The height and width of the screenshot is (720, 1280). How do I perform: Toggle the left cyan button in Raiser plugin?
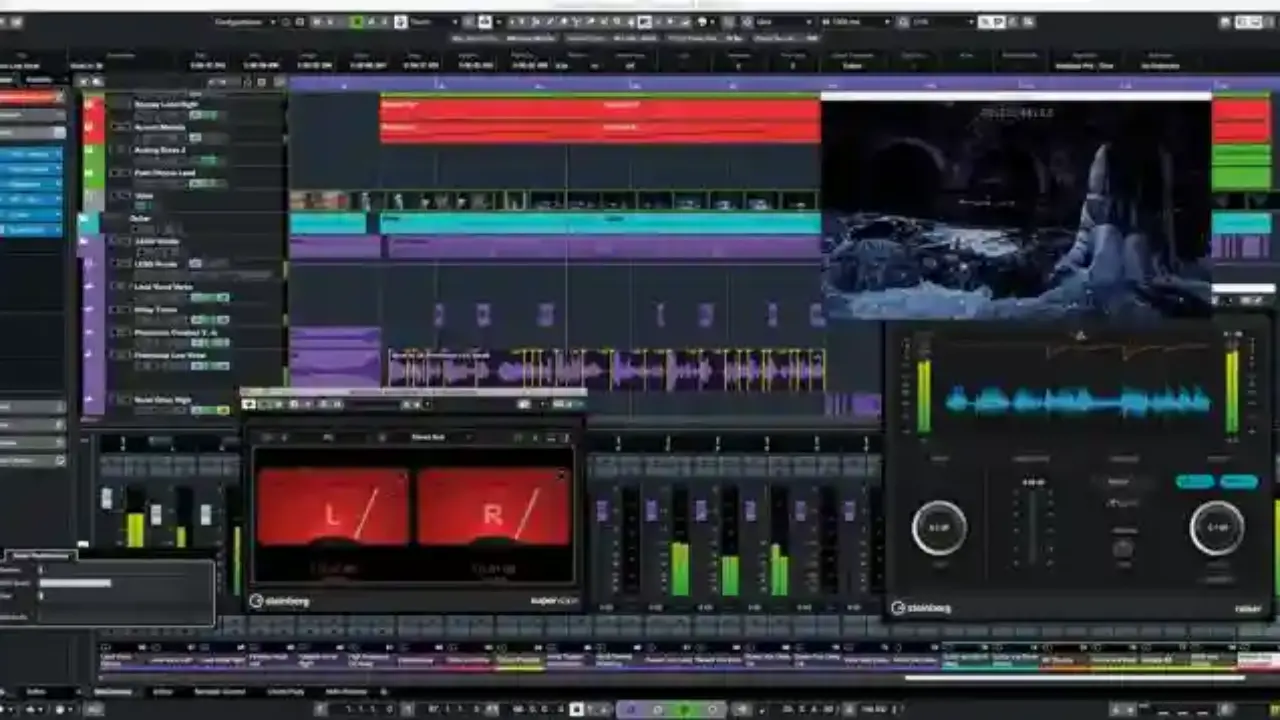click(x=1194, y=482)
